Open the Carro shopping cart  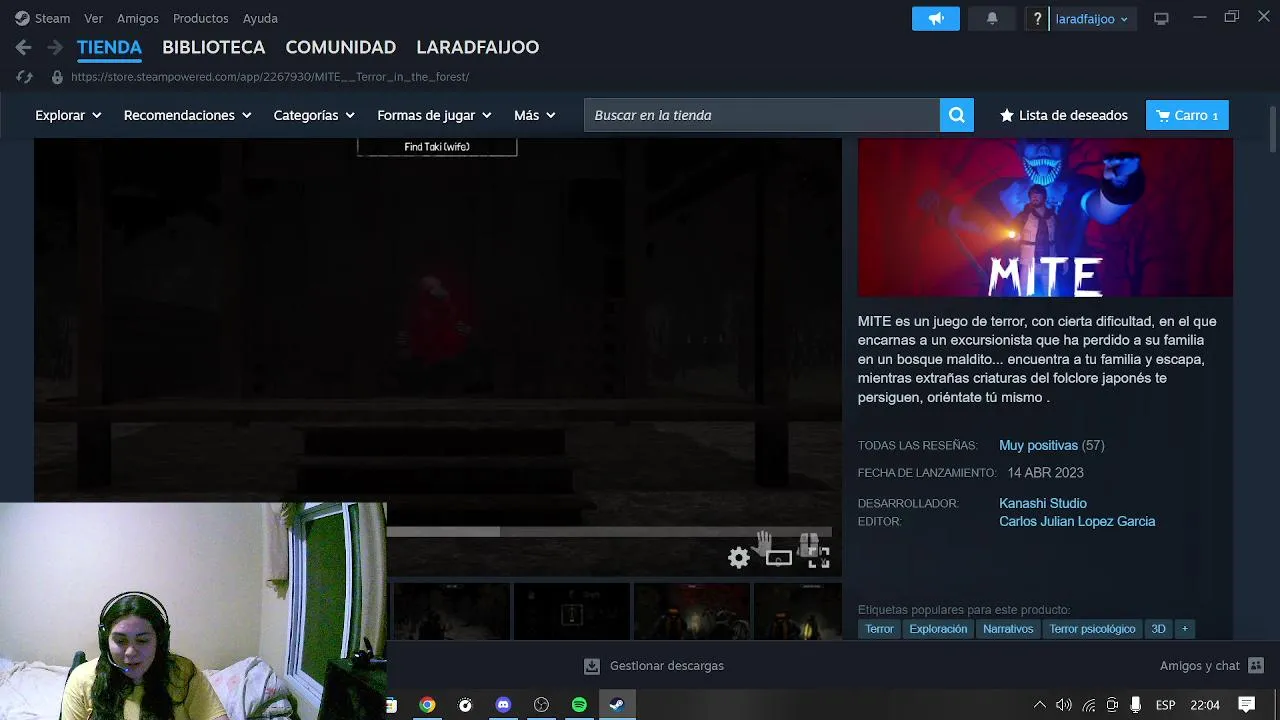1187,115
